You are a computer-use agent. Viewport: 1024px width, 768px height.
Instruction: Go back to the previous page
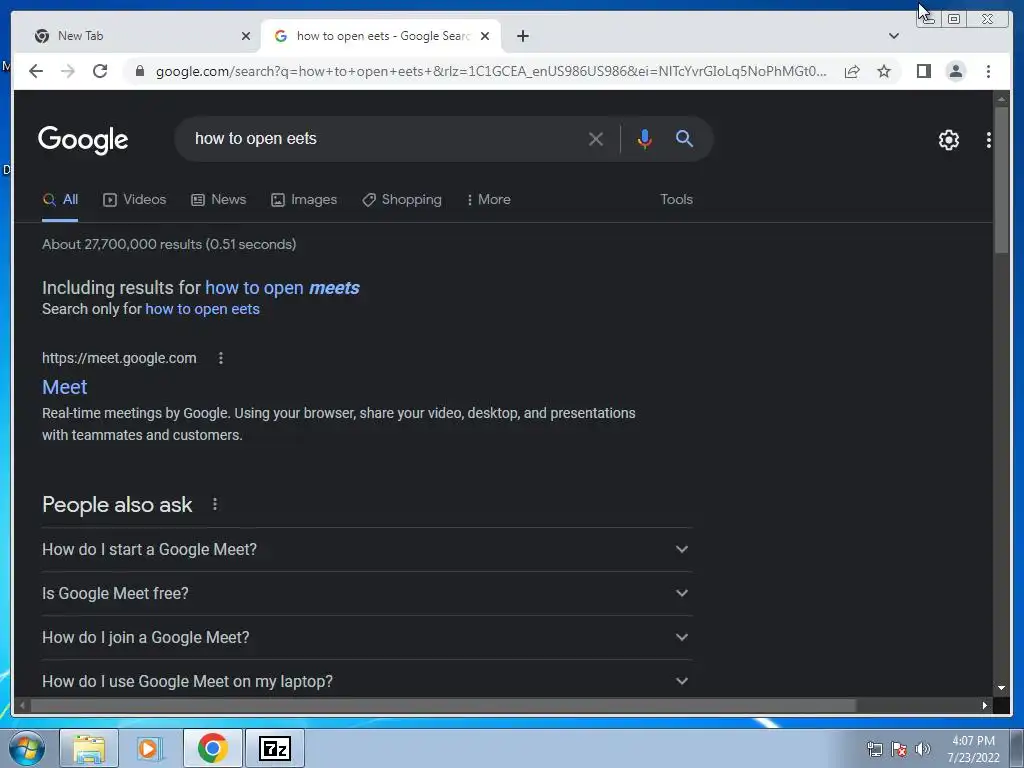[36, 71]
